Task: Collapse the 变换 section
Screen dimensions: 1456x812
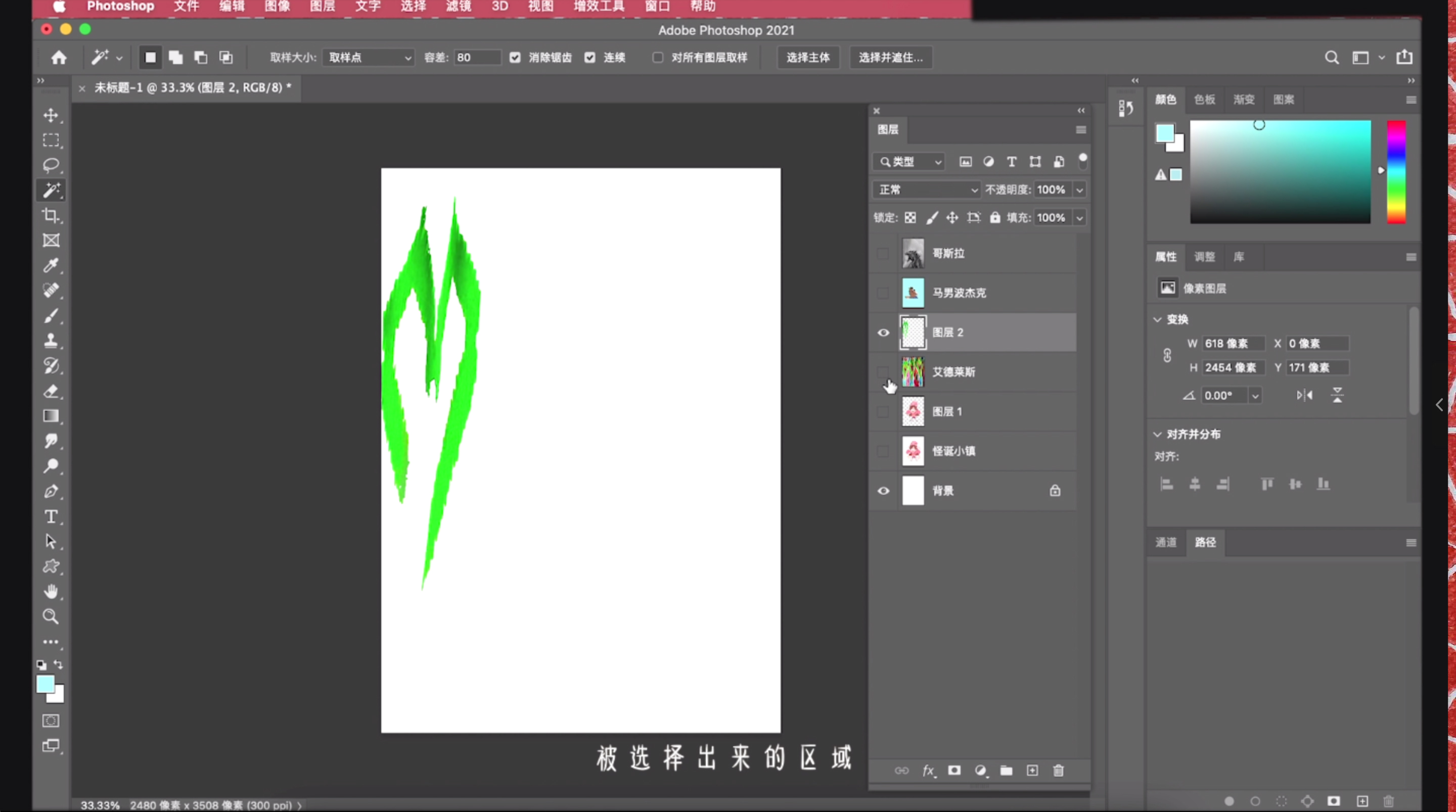Action: 1158,320
